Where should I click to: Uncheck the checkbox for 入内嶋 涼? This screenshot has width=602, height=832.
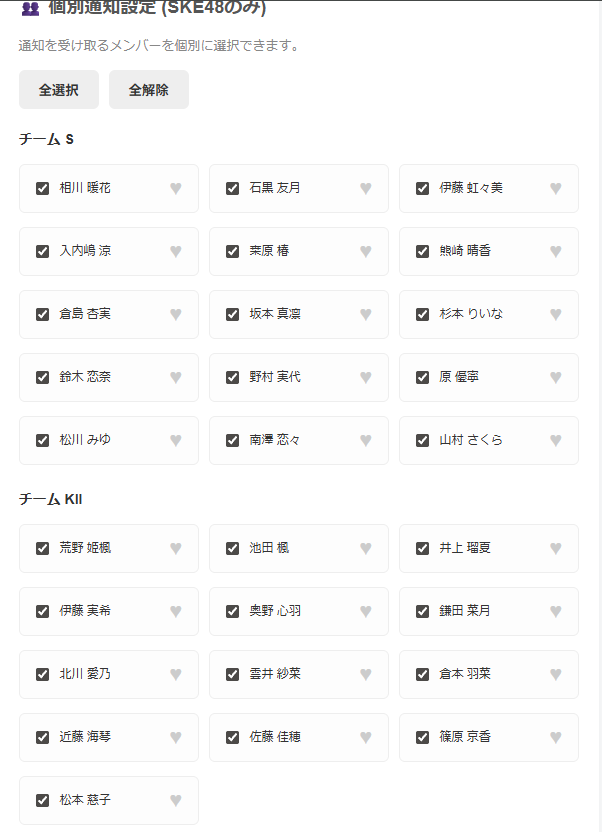tap(42, 251)
